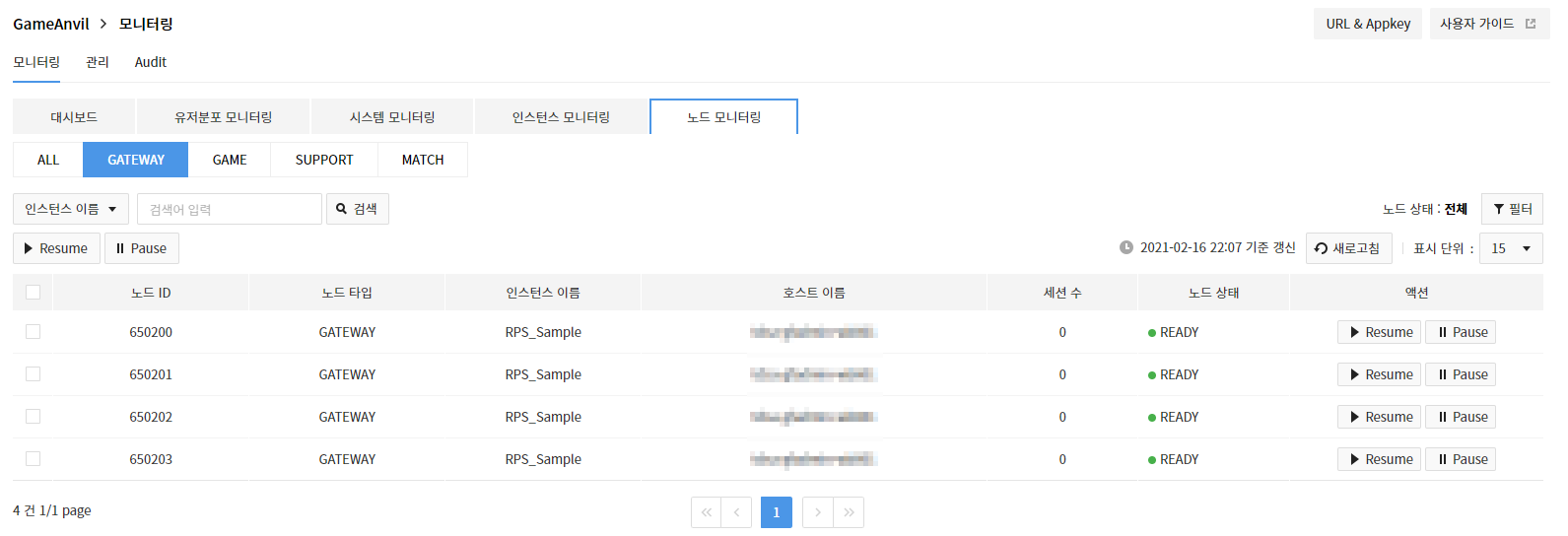Resume node 650200
The image size is (1568, 536).
[1379, 332]
